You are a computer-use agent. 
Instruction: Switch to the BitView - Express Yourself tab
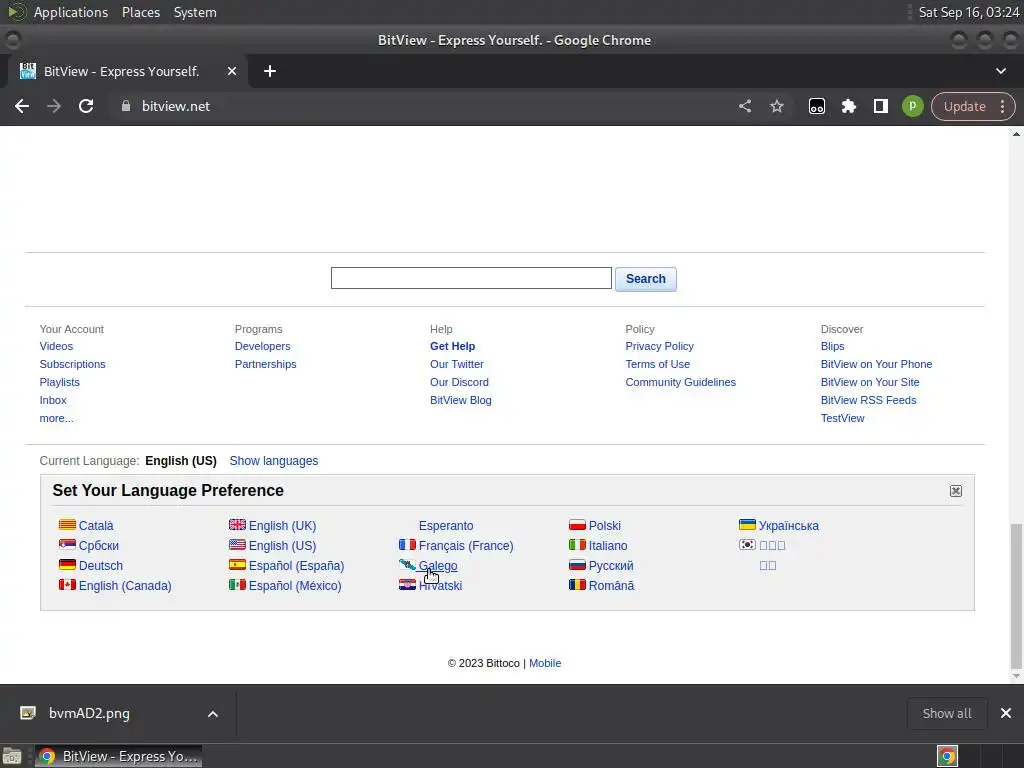tap(121, 71)
